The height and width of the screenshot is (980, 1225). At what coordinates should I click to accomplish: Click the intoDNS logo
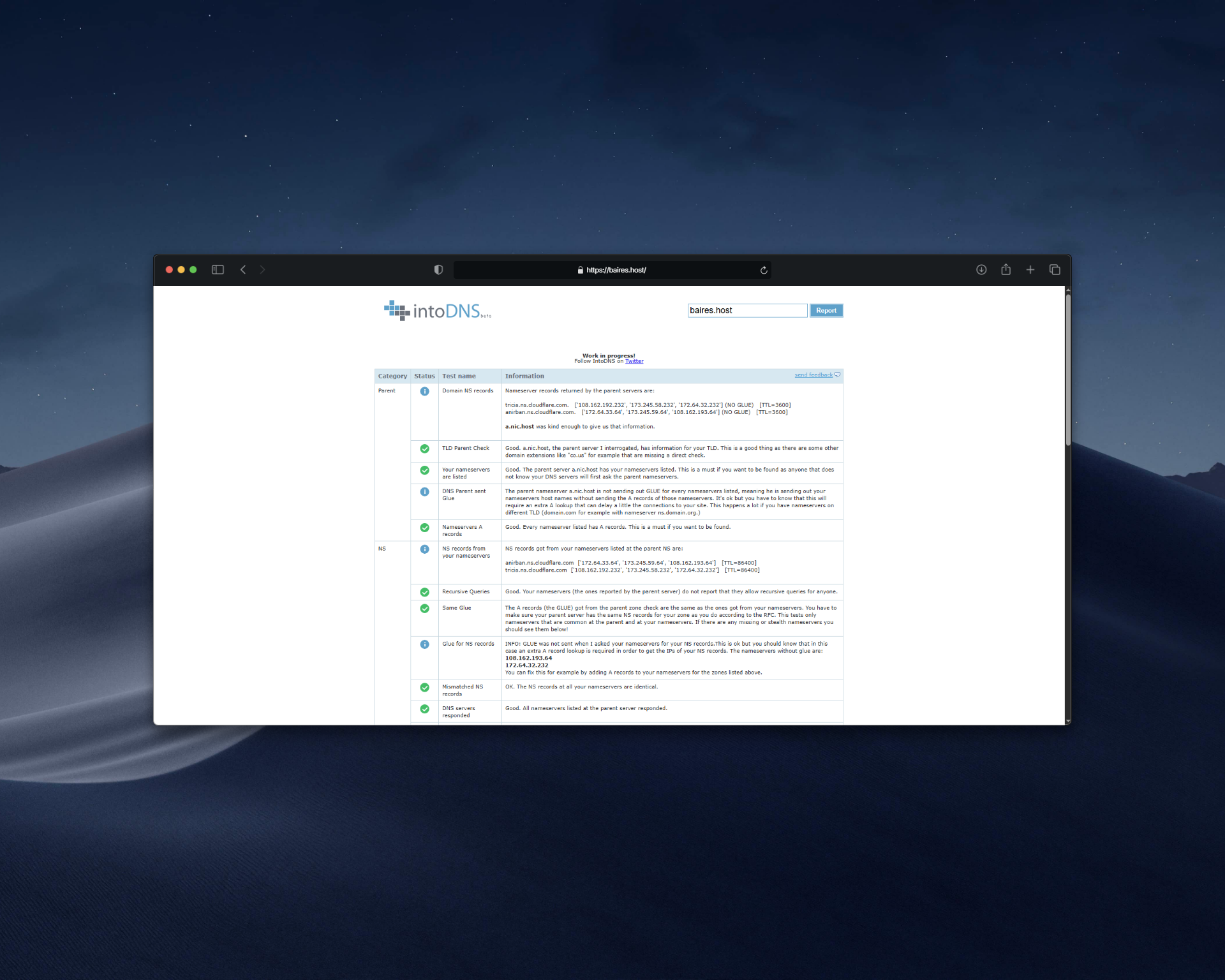point(437,311)
